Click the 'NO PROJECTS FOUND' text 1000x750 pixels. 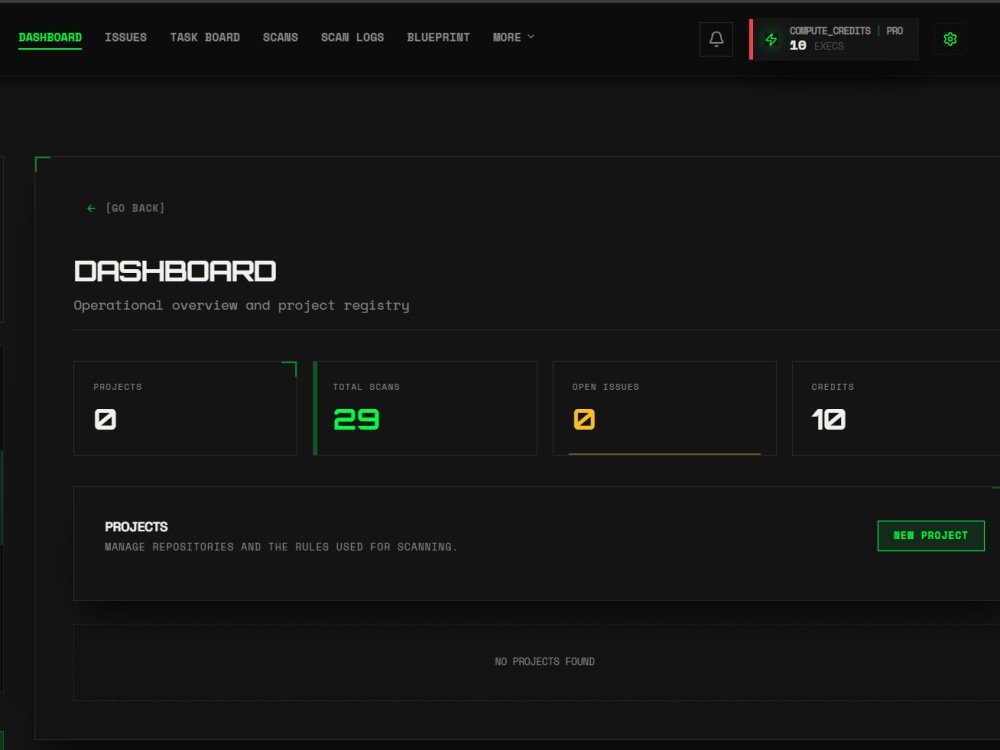(545, 662)
